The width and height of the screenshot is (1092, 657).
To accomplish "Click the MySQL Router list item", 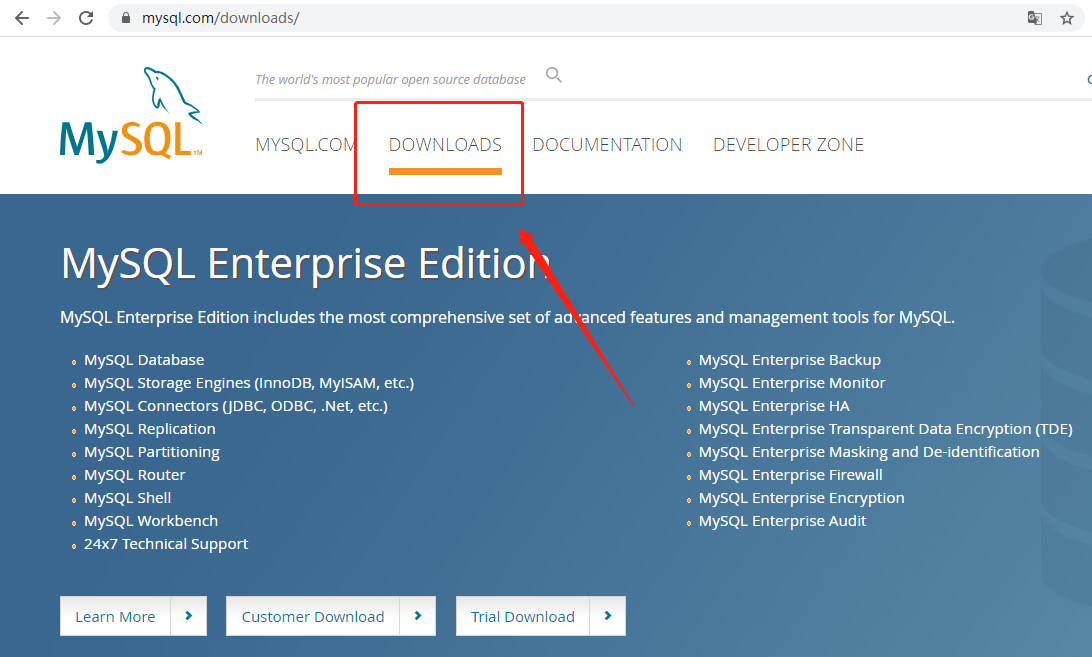I will tap(134, 475).
